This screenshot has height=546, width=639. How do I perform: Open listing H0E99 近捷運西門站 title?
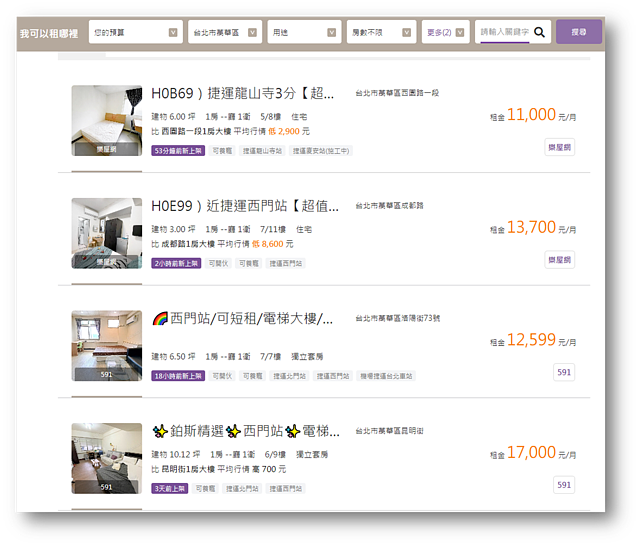click(245, 206)
